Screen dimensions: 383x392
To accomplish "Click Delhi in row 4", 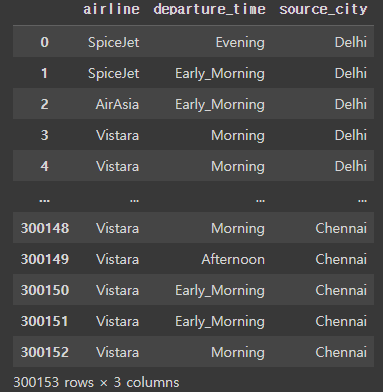I will (351, 166).
